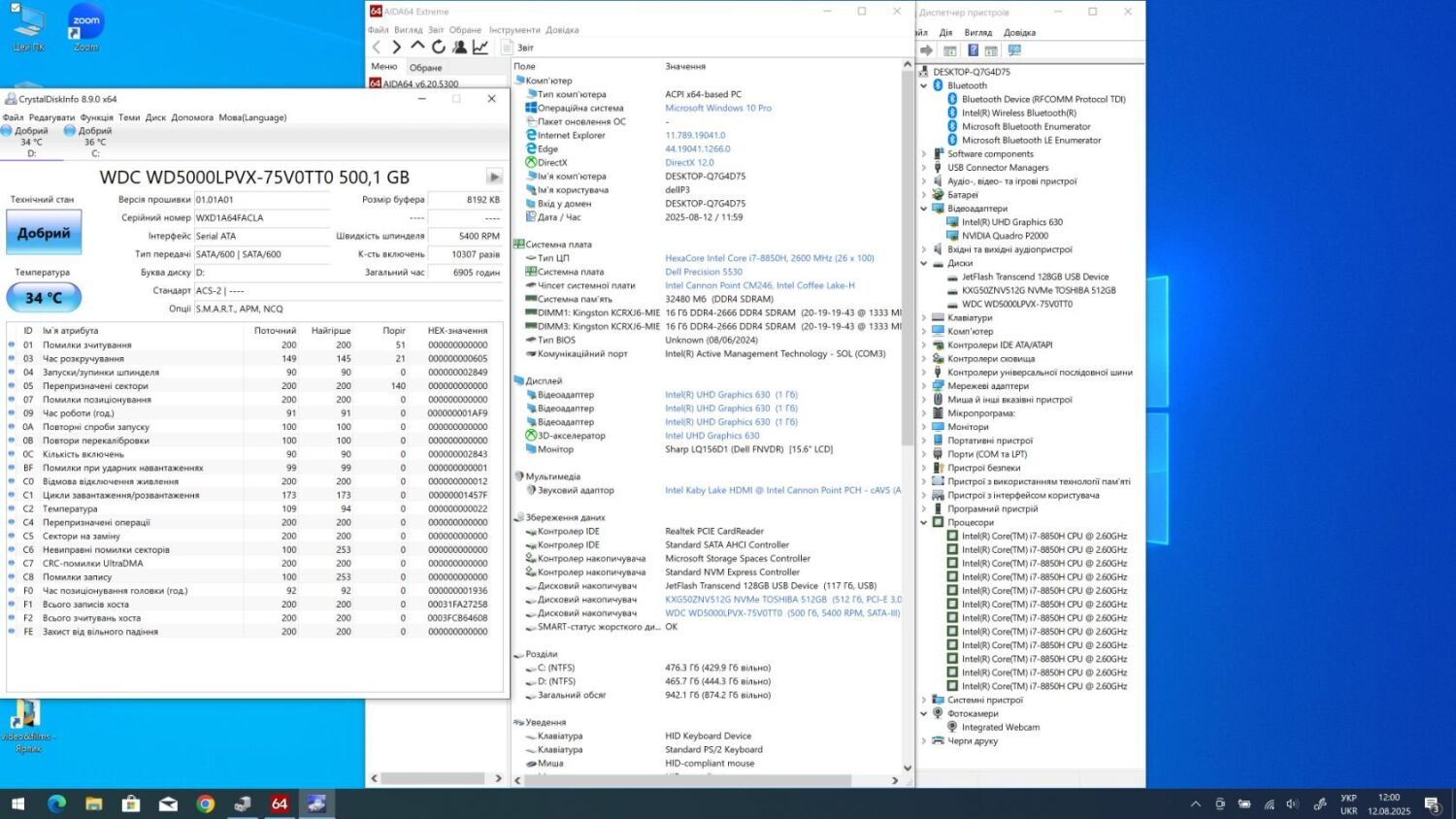This screenshot has width=1456, height=819.
Task: Open the Інструменти menu in AIDA64
Action: pyautogui.click(x=514, y=30)
